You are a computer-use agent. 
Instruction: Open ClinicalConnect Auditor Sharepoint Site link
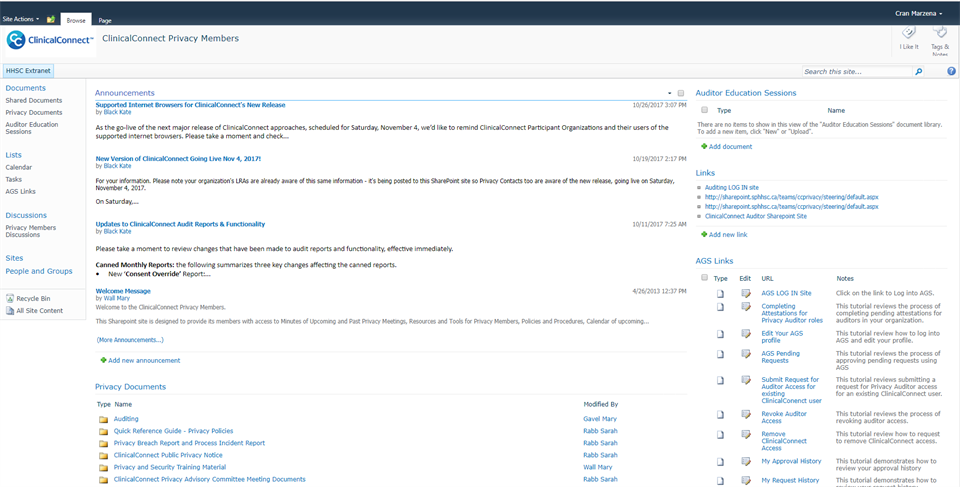point(756,216)
